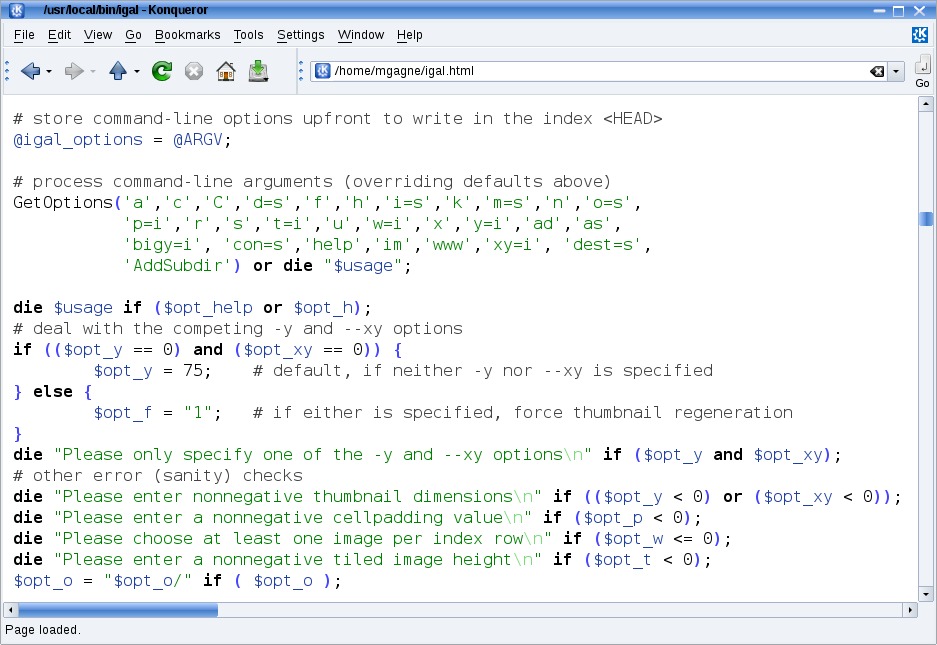Click the Back navigation arrow

(29, 71)
